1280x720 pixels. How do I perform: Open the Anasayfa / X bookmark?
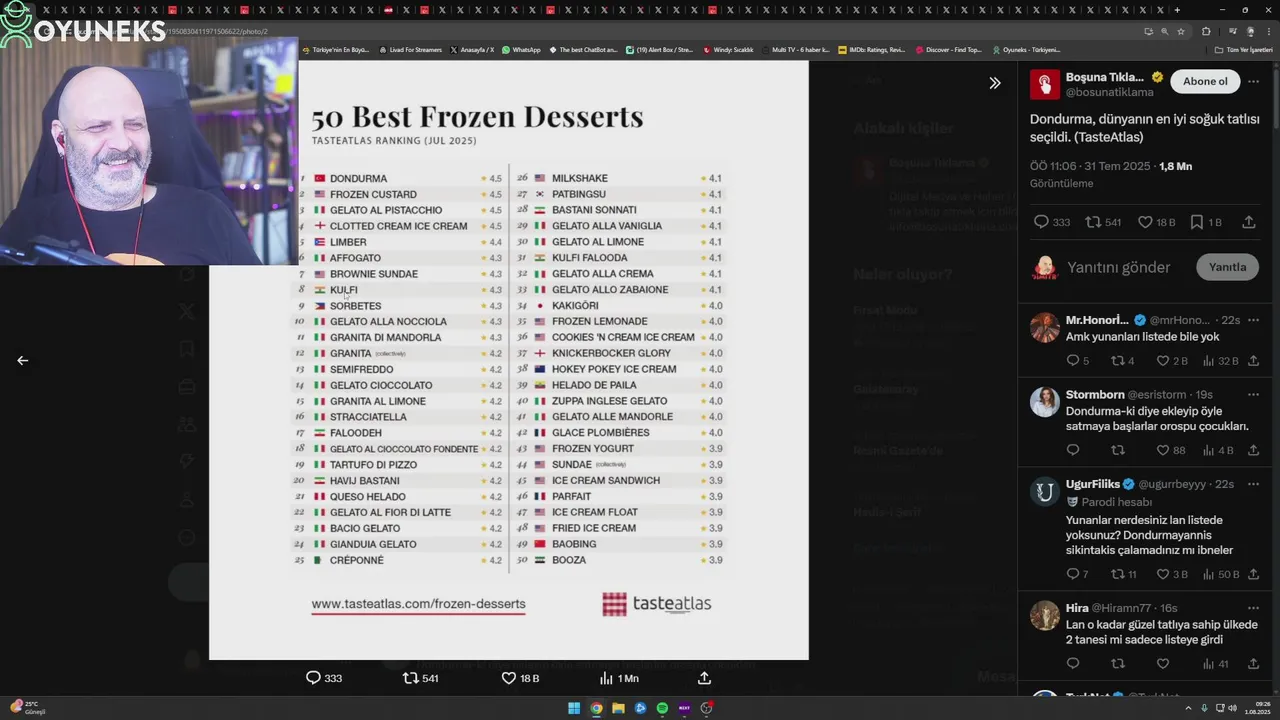[x=472, y=49]
